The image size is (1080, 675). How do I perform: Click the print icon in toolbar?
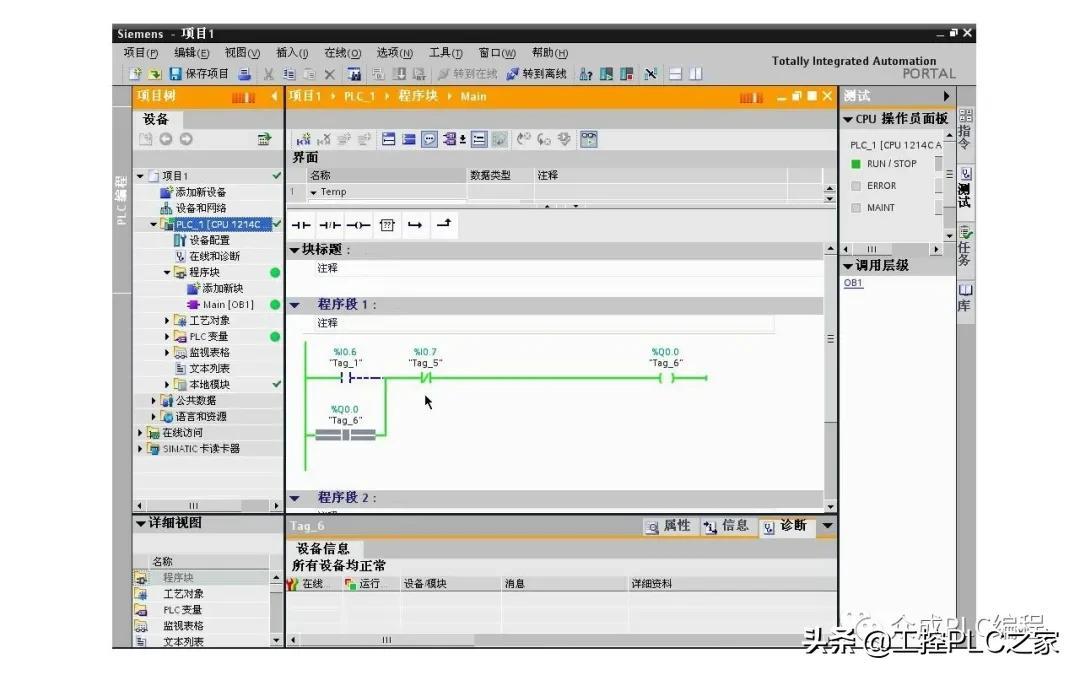pyautogui.click(x=244, y=74)
